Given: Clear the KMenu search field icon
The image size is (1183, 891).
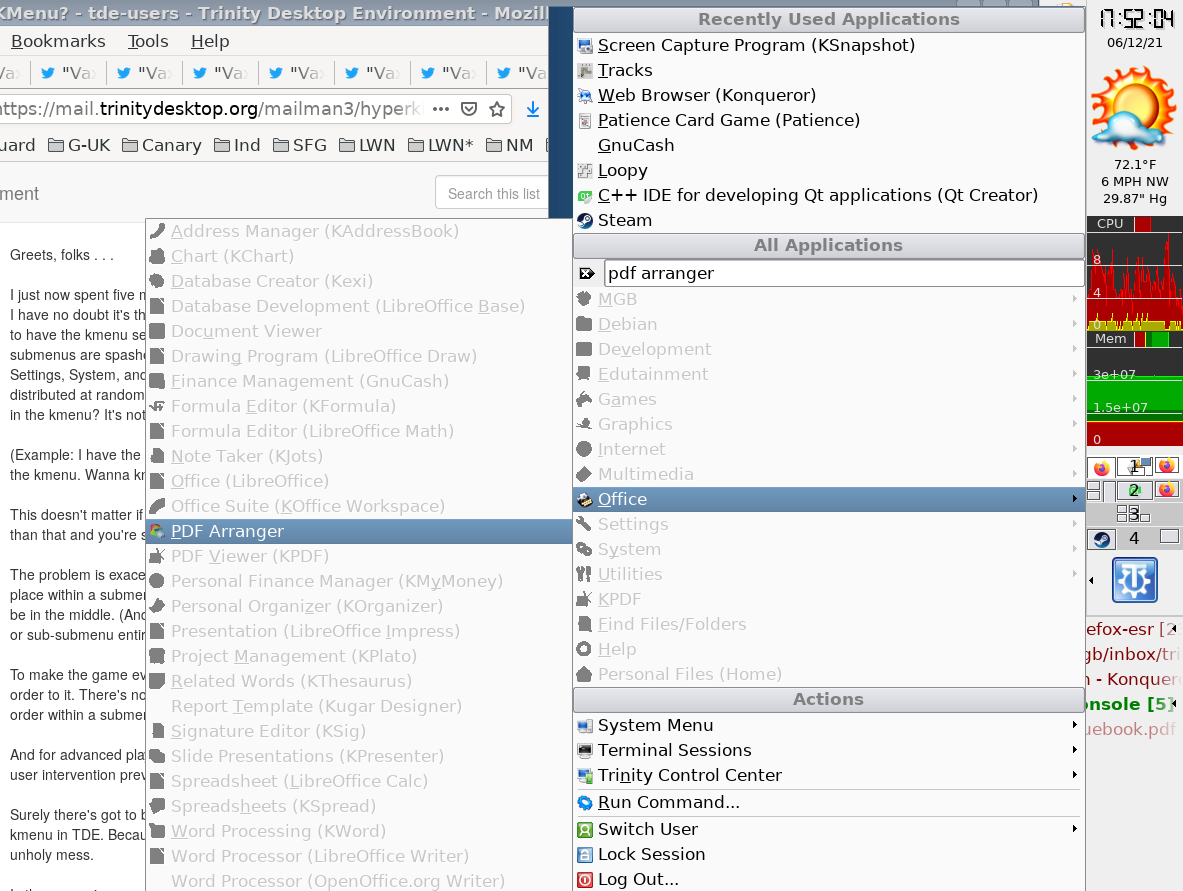Looking at the screenshot, I should [587, 273].
